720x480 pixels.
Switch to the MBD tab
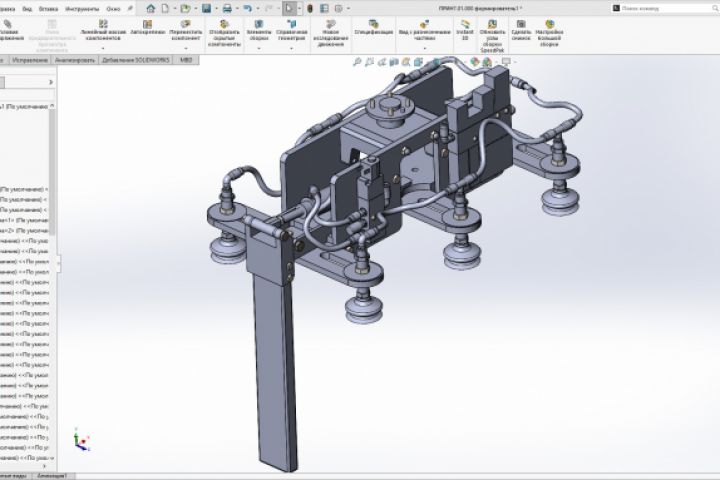[186, 60]
